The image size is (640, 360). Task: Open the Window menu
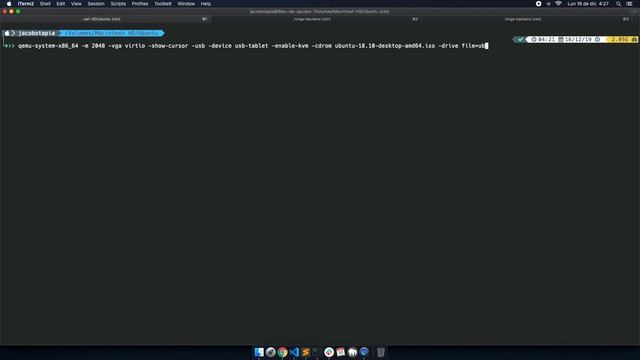tap(186, 4)
